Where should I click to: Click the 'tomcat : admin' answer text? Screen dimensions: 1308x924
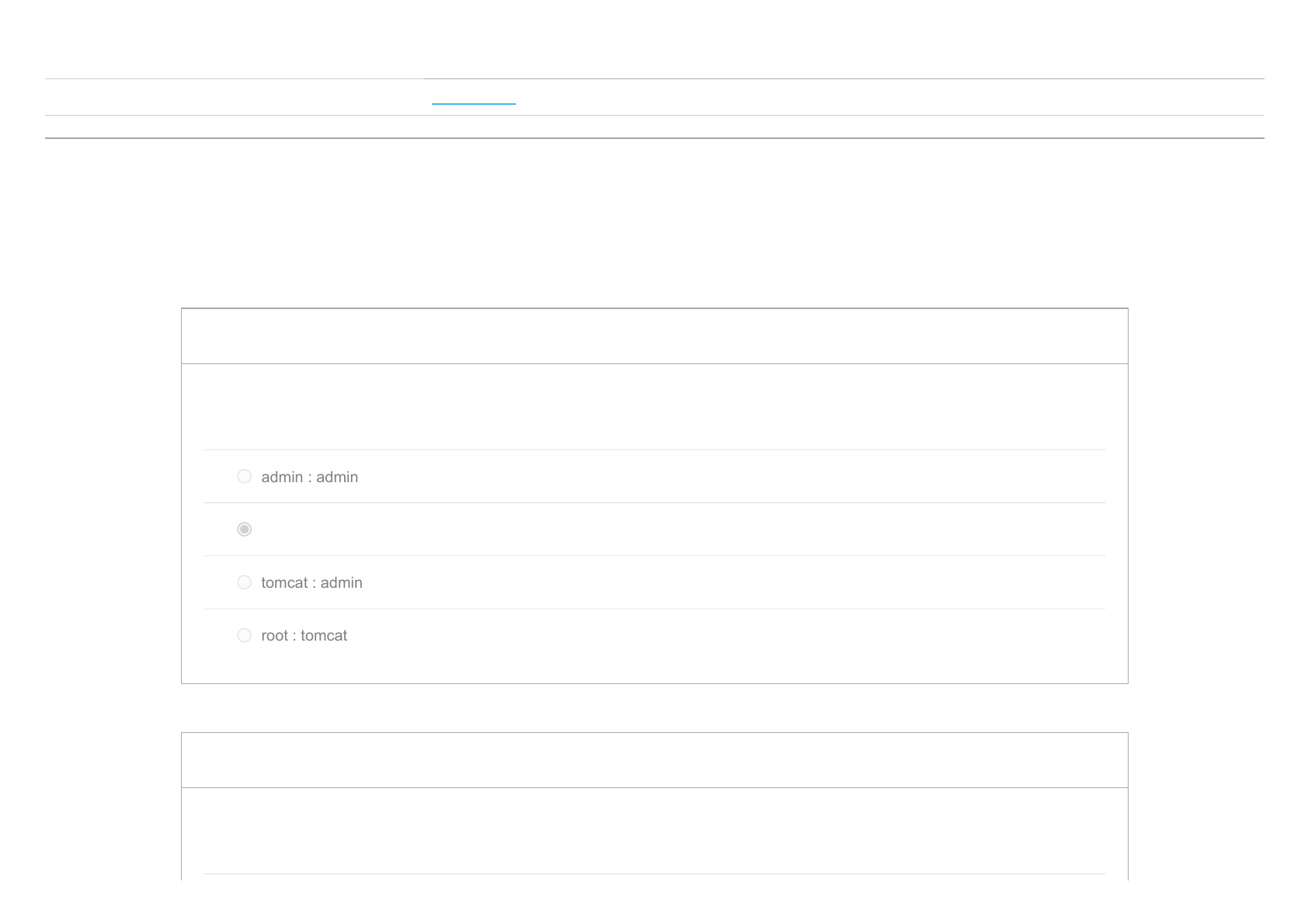pos(311,582)
